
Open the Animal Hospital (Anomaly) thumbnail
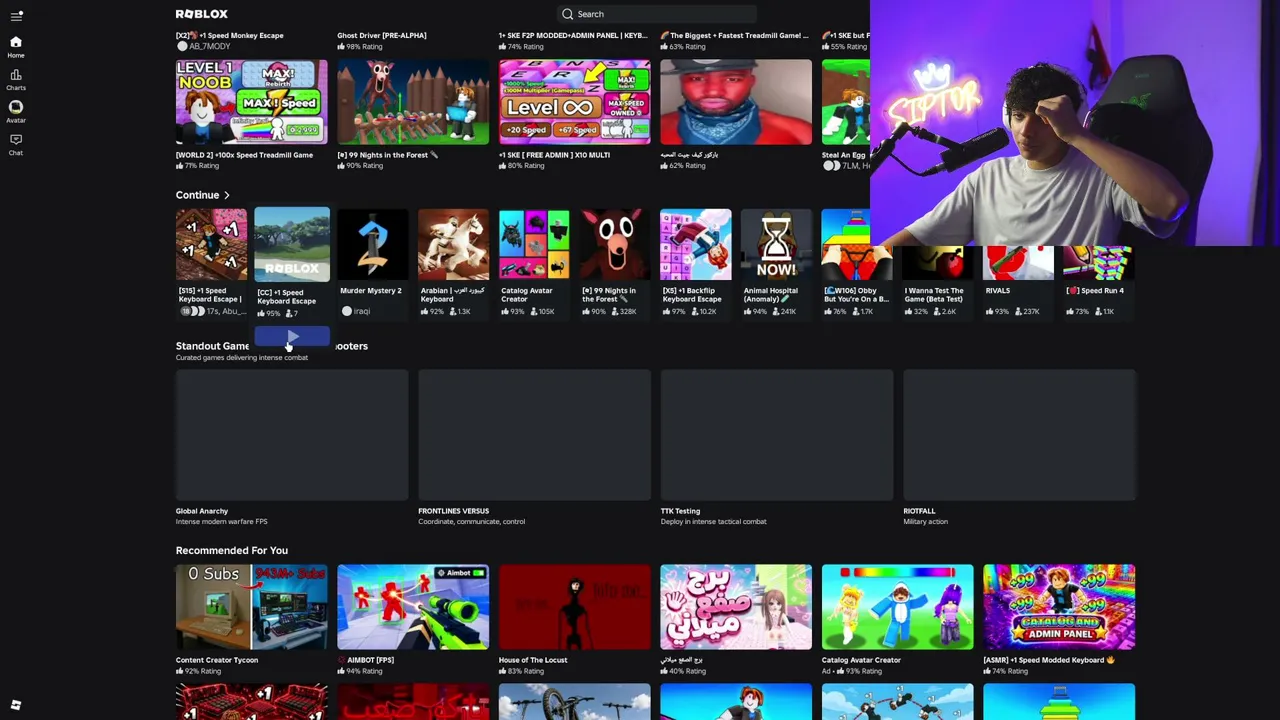[x=776, y=245]
